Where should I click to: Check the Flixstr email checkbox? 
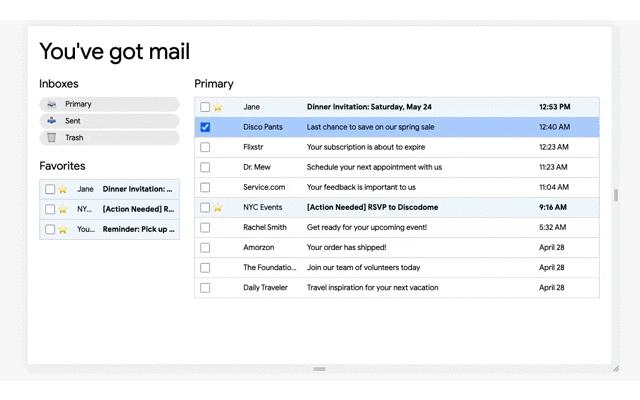[x=205, y=147]
